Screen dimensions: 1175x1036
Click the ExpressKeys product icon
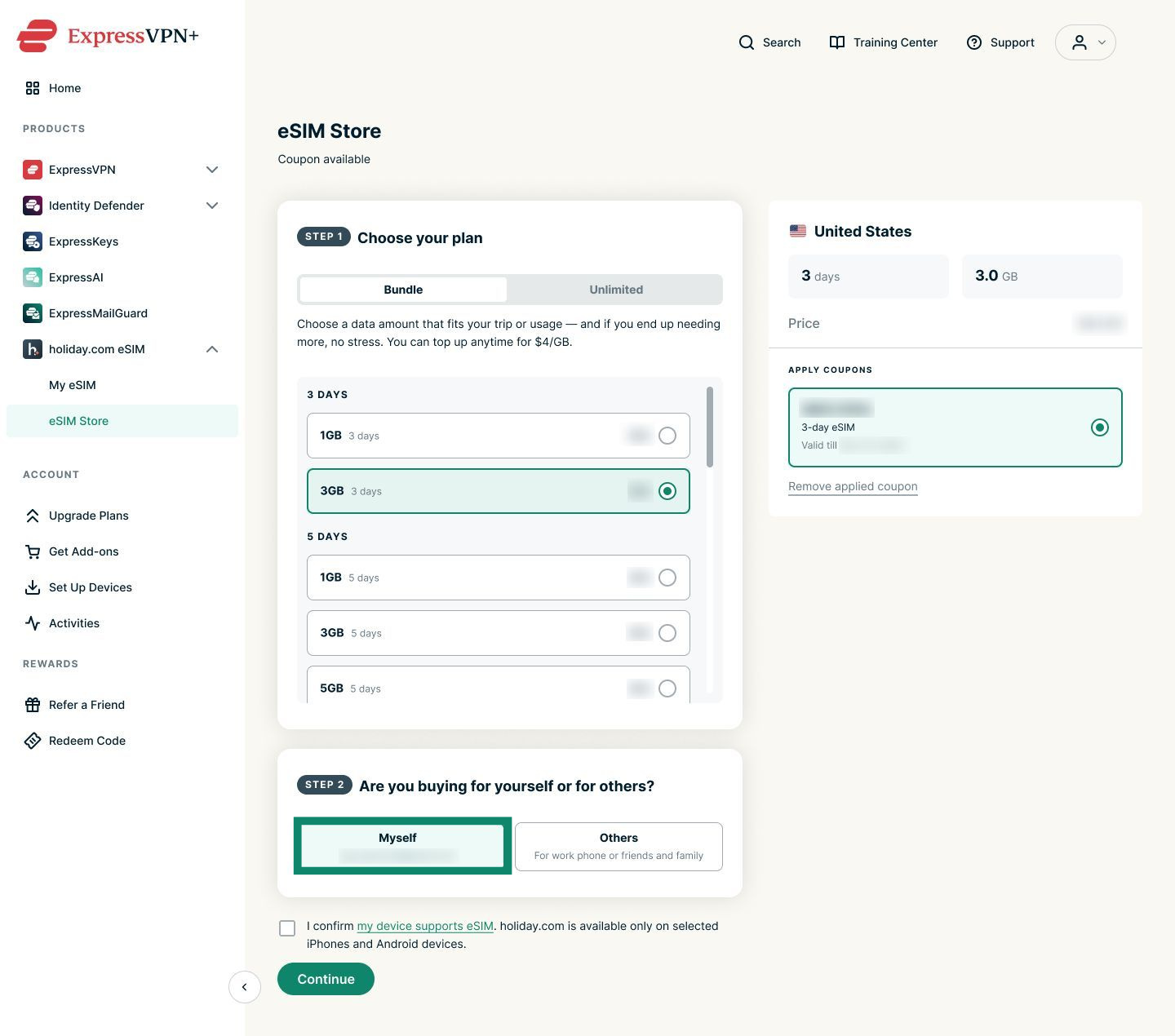33,241
